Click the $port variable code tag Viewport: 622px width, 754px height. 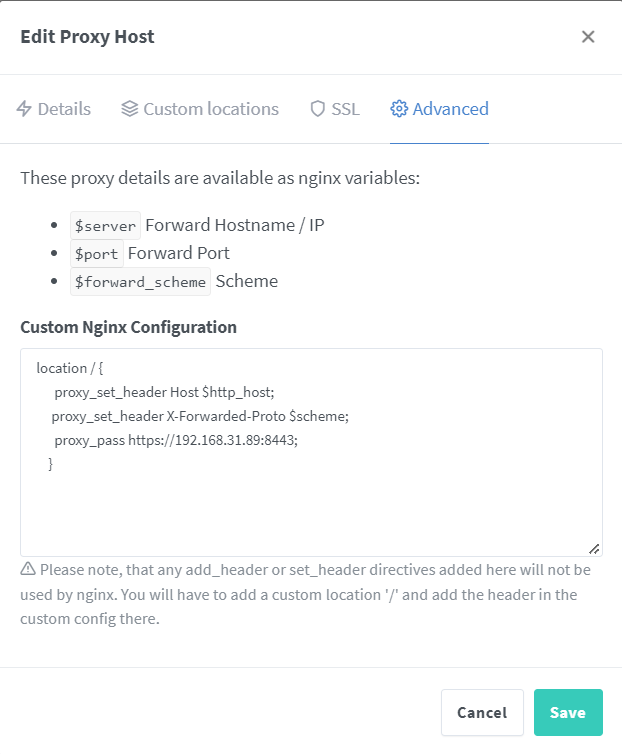(97, 253)
